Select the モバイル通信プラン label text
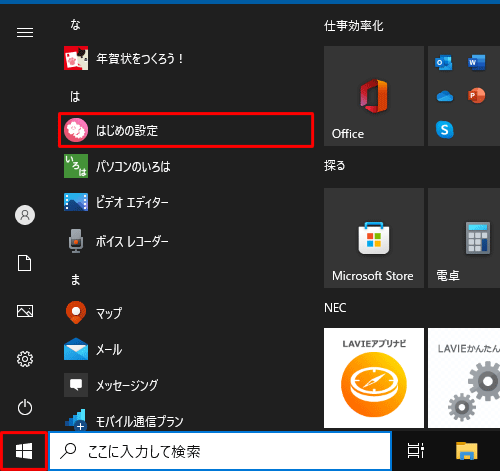The width and height of the screenshot is (500, 471). 140,421
